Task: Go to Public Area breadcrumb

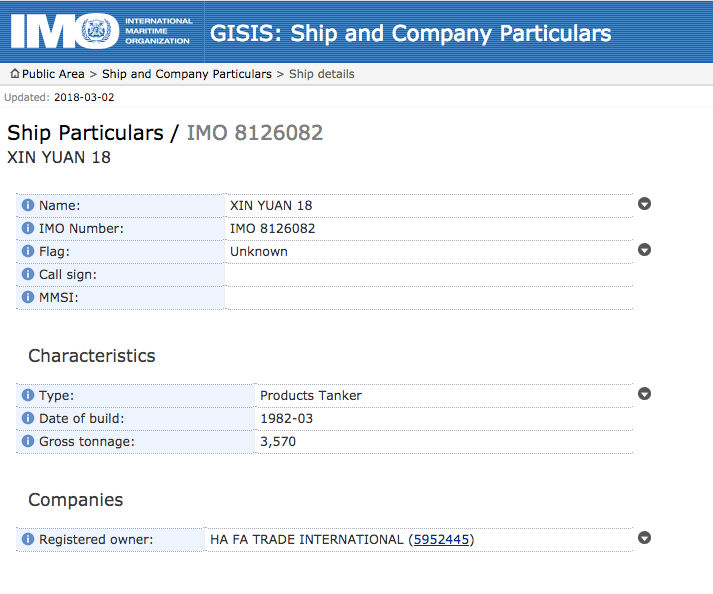Action: tap(53, 74)
